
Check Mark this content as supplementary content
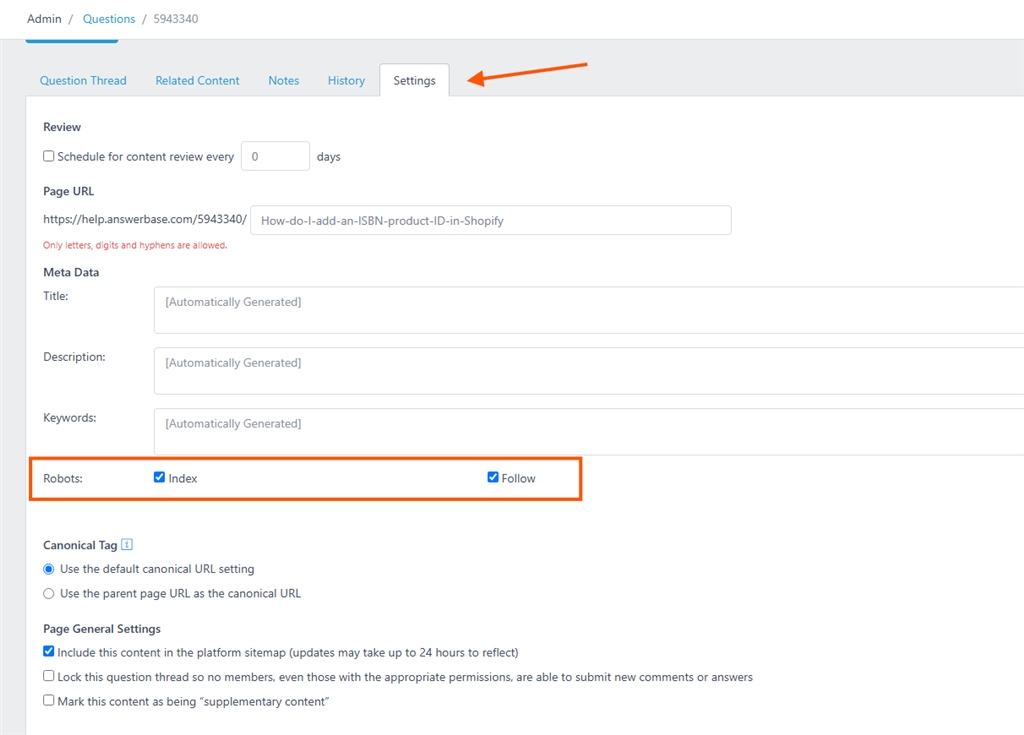(x=48, y=700)
